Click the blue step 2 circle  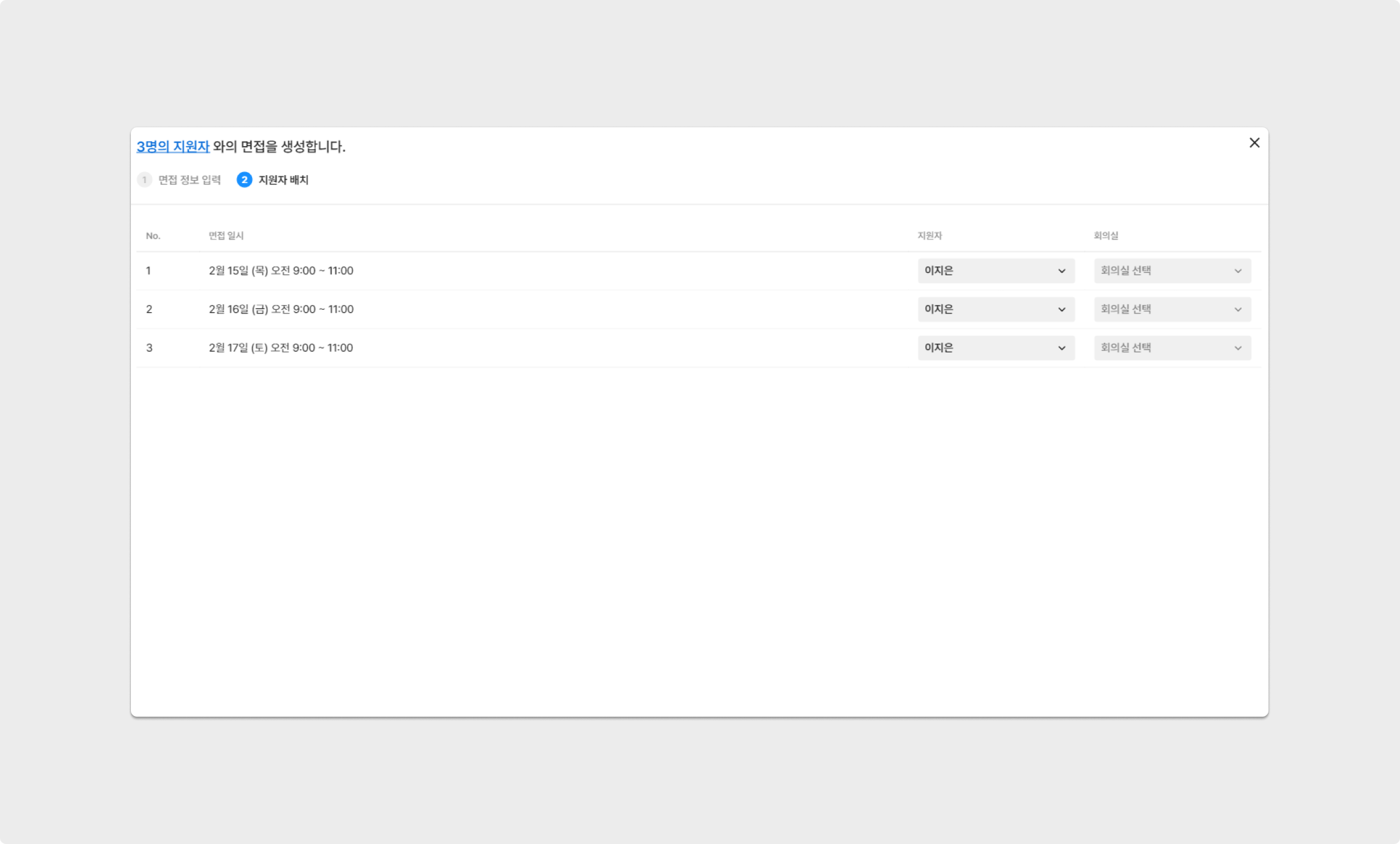point(244,180)
